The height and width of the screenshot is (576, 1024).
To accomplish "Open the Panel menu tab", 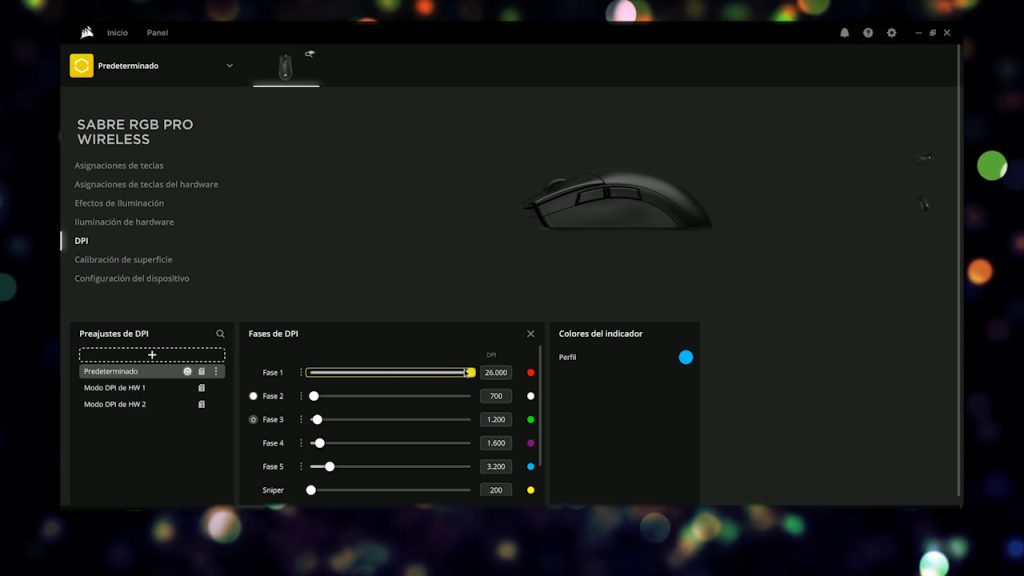I will tap(157, 33).
